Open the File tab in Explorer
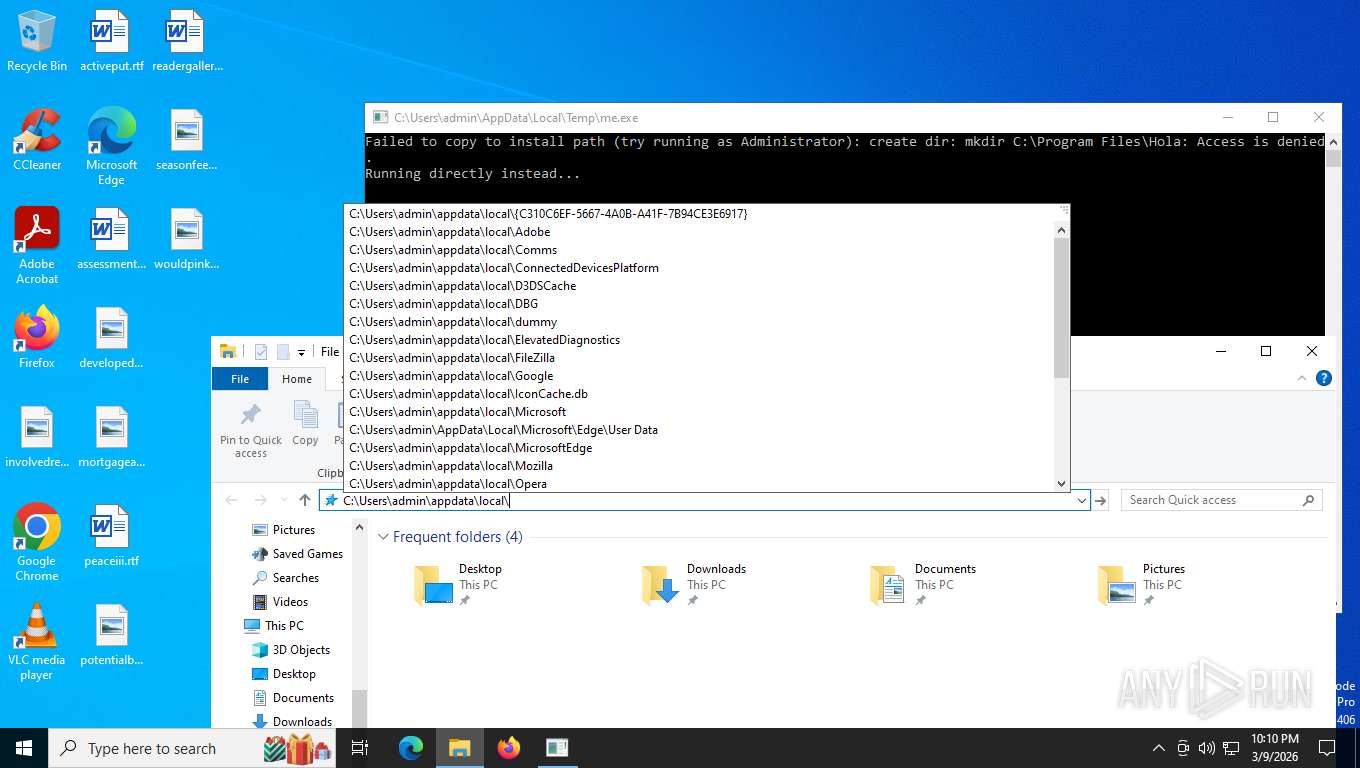The image size is (1360, 768). (x=240, y=379)
